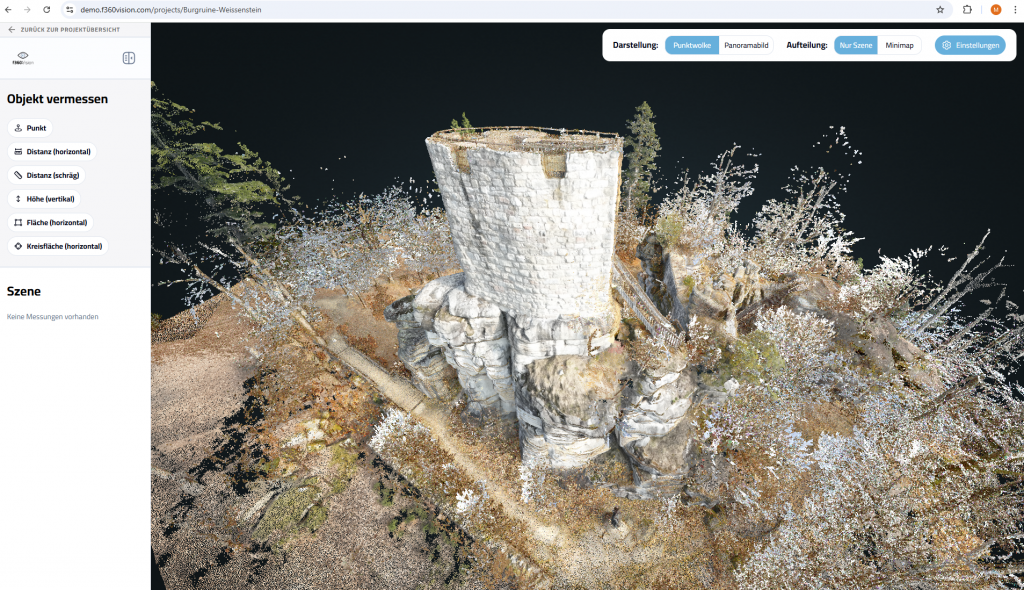The height and width of the screenshot is (590, 1024).
Task: Select the Punkt measurement tool
Action: tap(30, 128)
